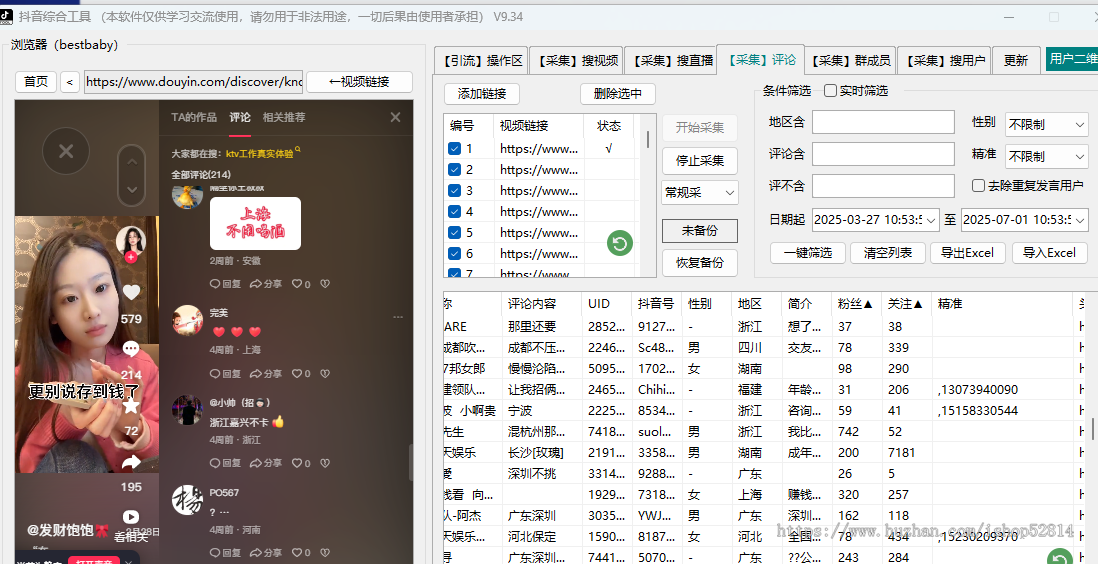Click the 恢复备份 button
This screenshot has width=1098, height=564.
coord(700,263)
